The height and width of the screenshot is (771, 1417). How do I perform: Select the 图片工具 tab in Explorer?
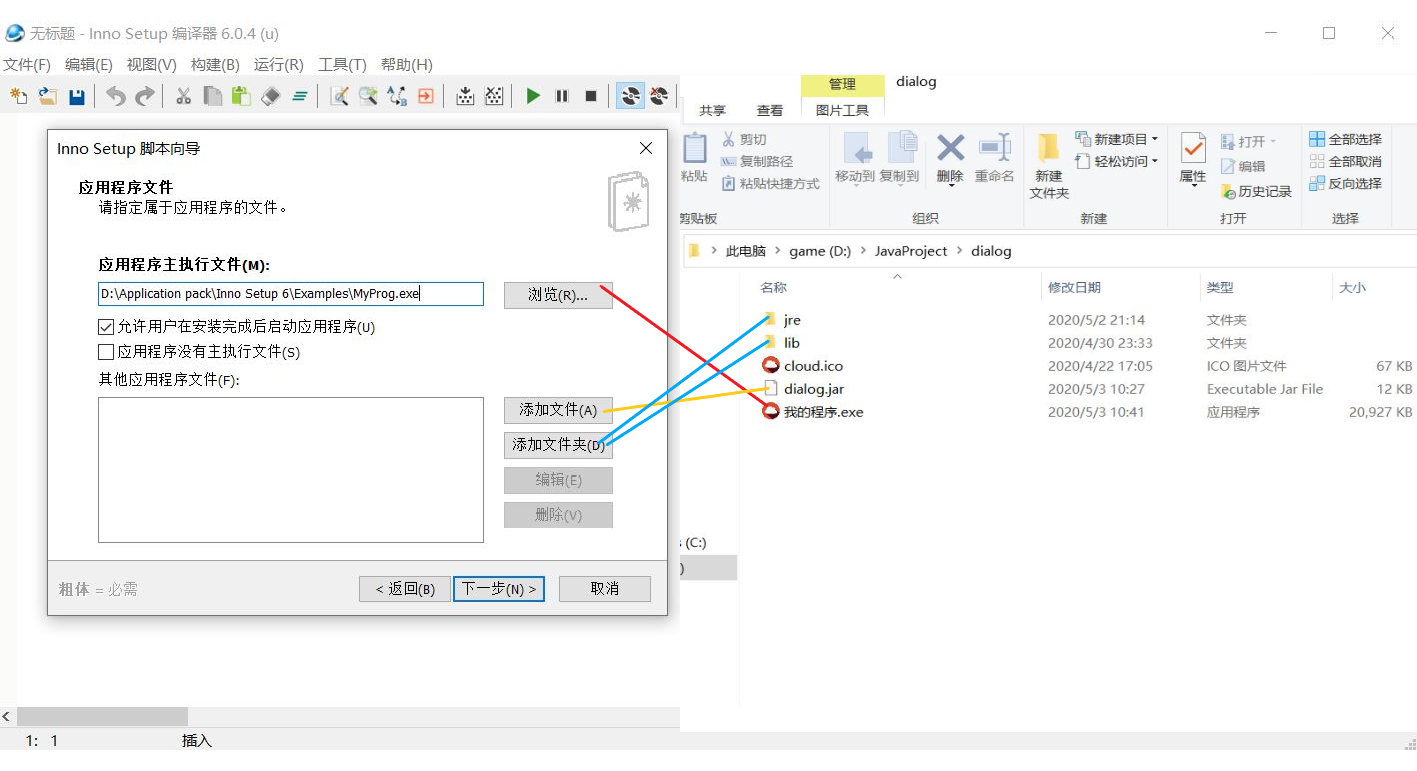(x=842, y=111)
